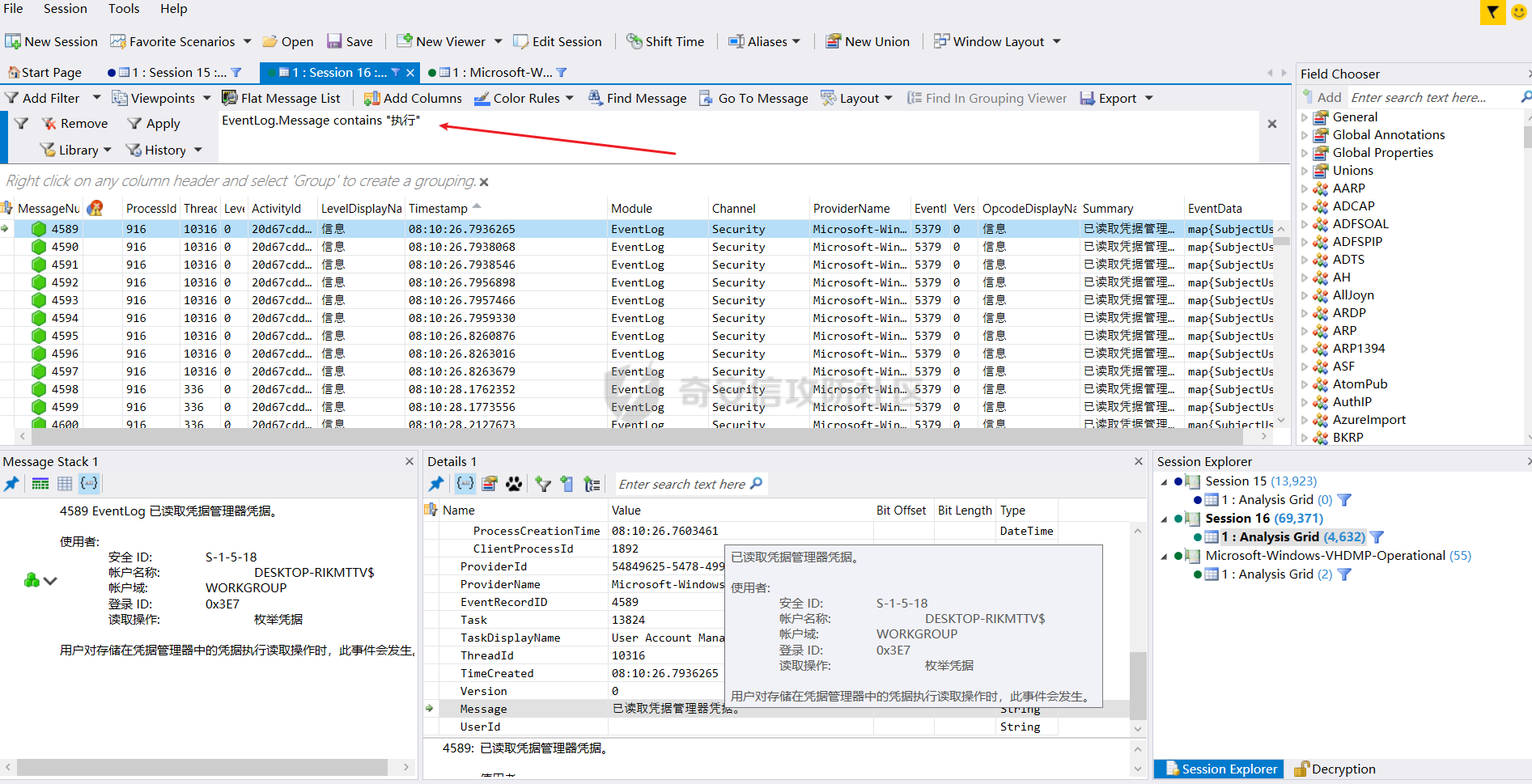This screenshot has height=784, width=1532.
Task: Click the green table icon in Message Stack
Action: [40, 484]
